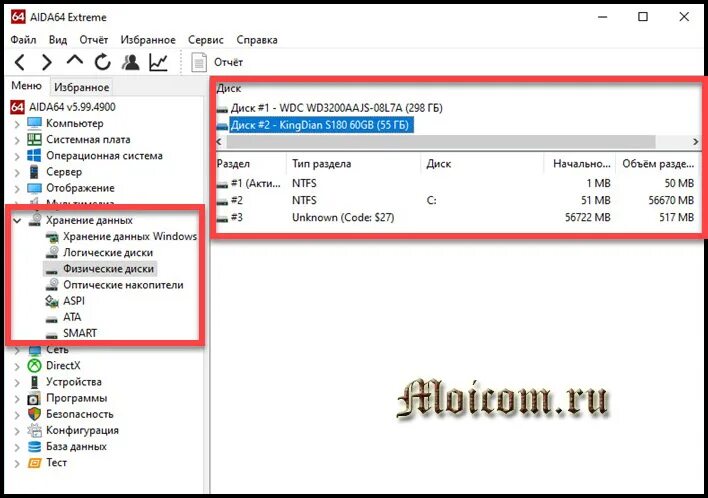708x498 pixels.
Task: Select partition #2 with 56670 MB
Action: tap(456, 200)
